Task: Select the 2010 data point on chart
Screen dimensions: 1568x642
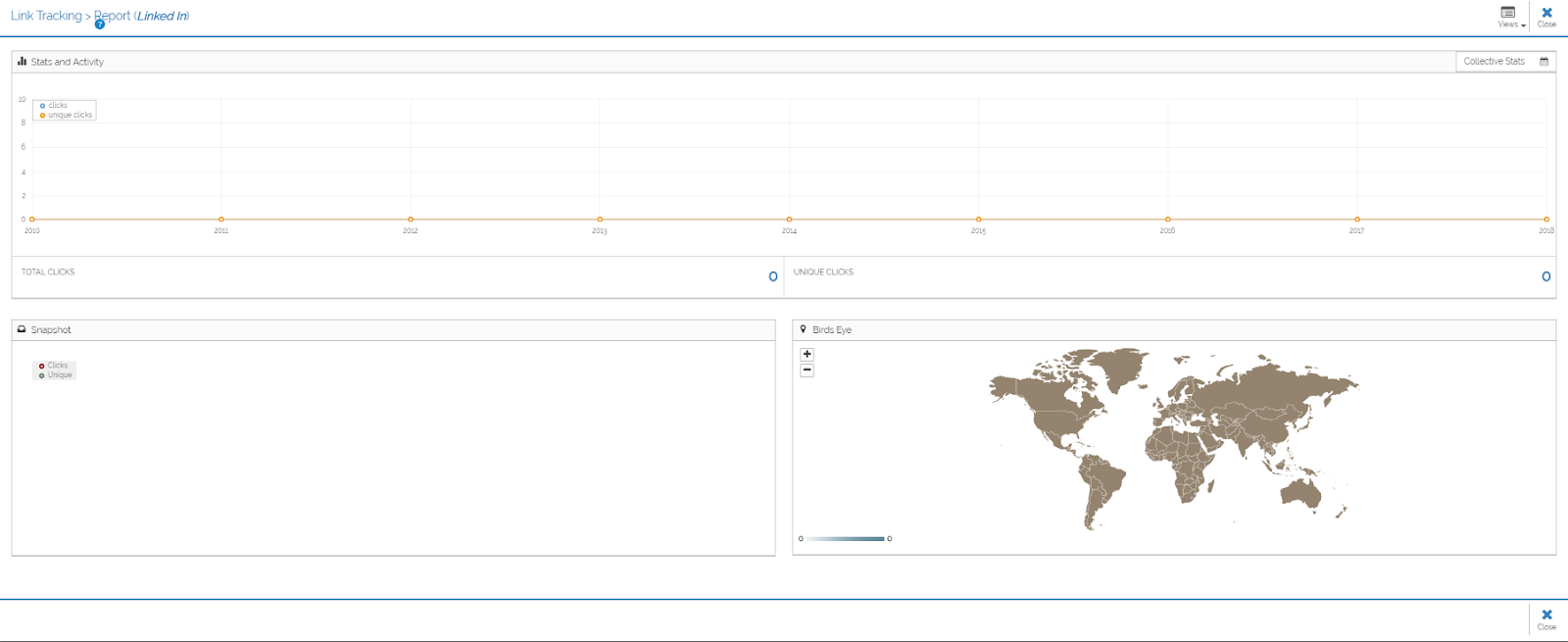Action: click(x=32, y=220)
